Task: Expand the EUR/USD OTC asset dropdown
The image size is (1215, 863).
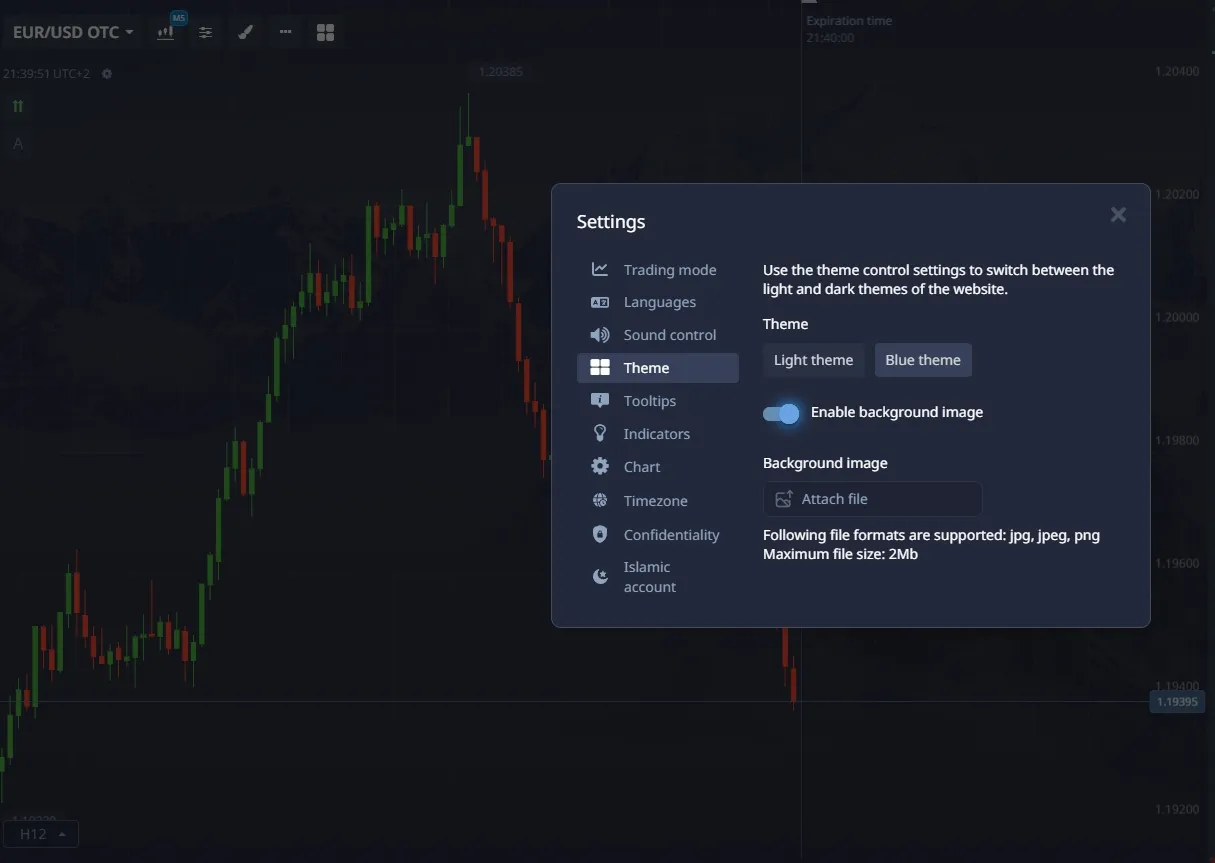Action: tap(73, 32)
